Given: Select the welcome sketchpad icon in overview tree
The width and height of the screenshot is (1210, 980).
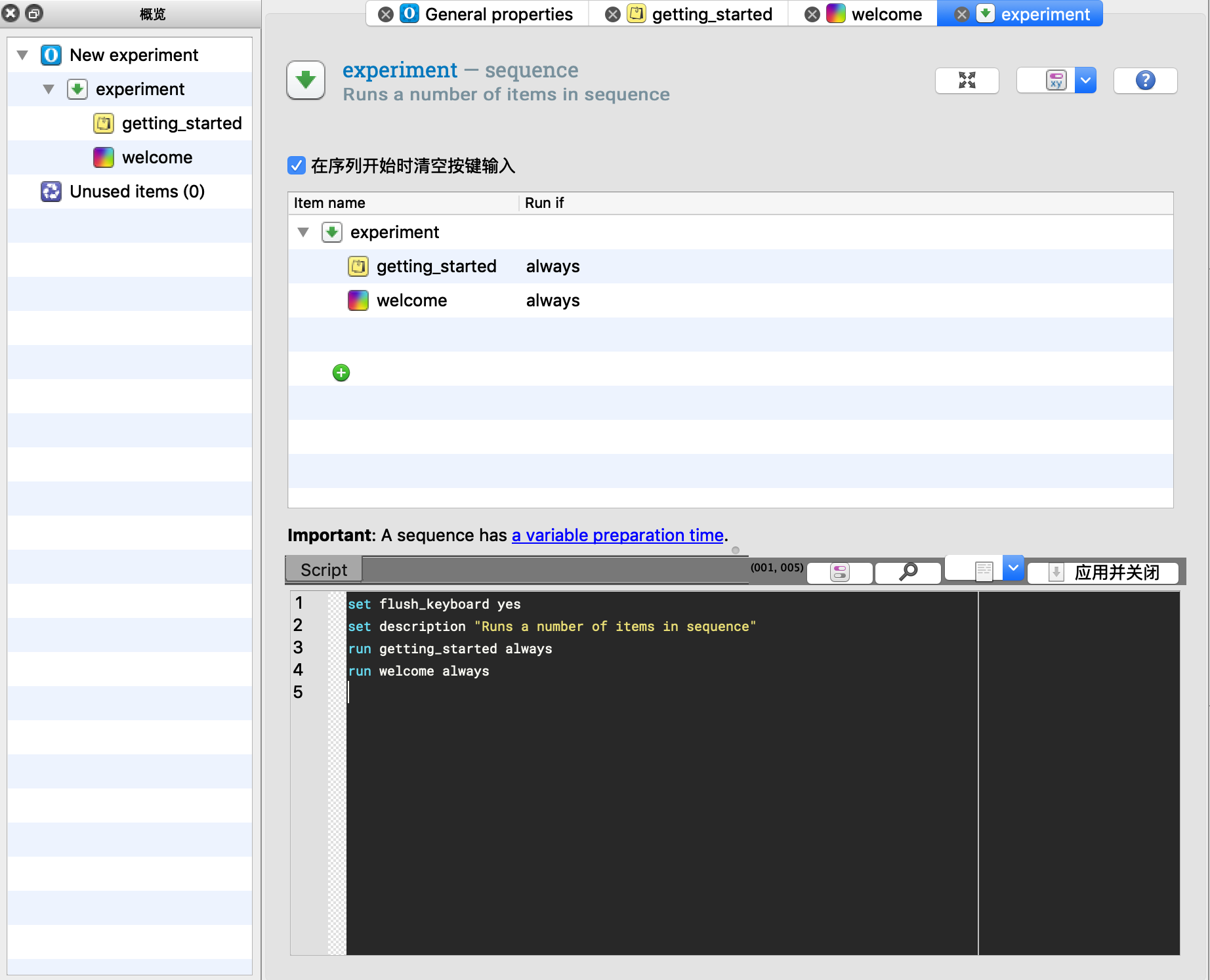Looking at the screenshot, I should tap(103, 157).
